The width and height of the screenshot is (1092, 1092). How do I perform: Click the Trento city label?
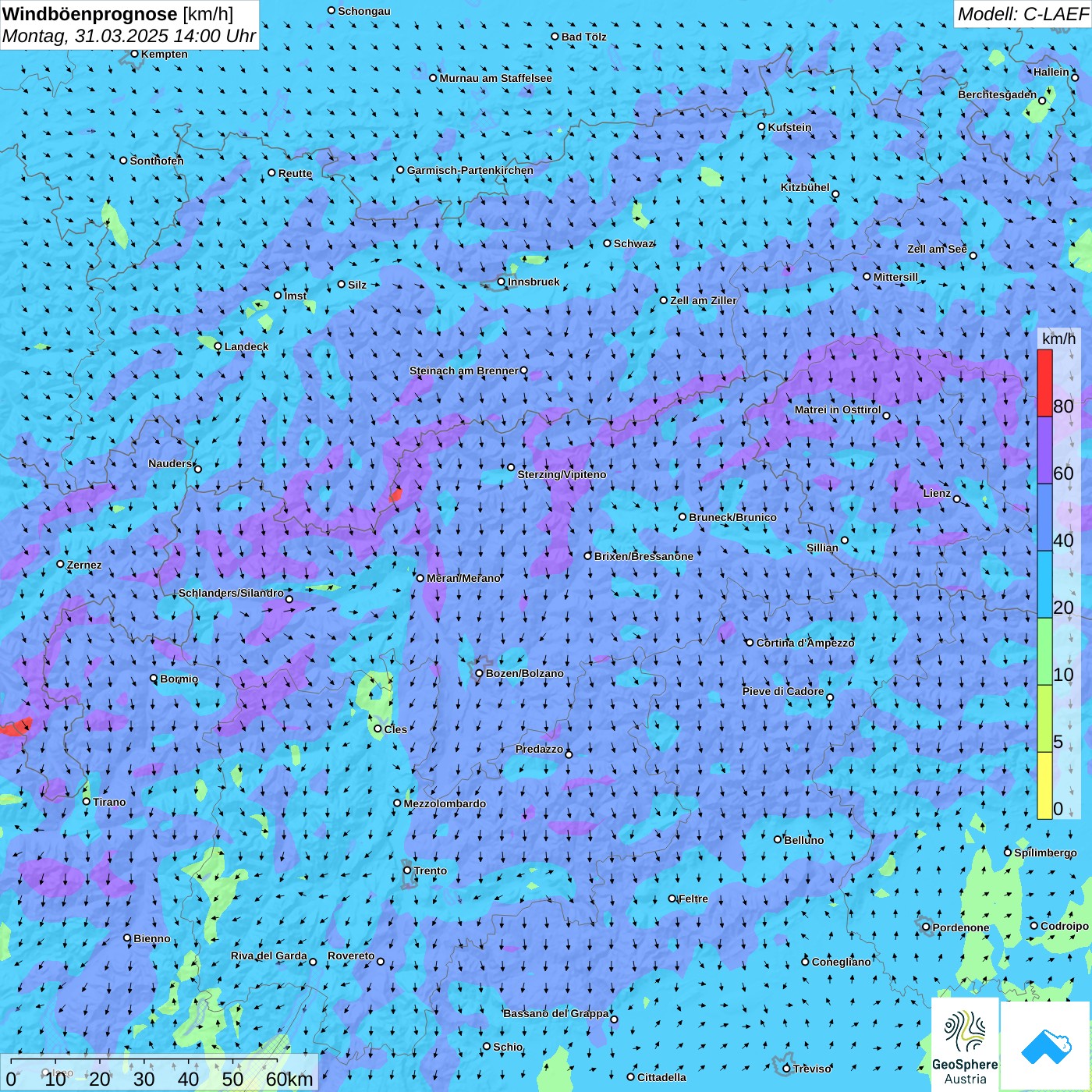[431, 870]
